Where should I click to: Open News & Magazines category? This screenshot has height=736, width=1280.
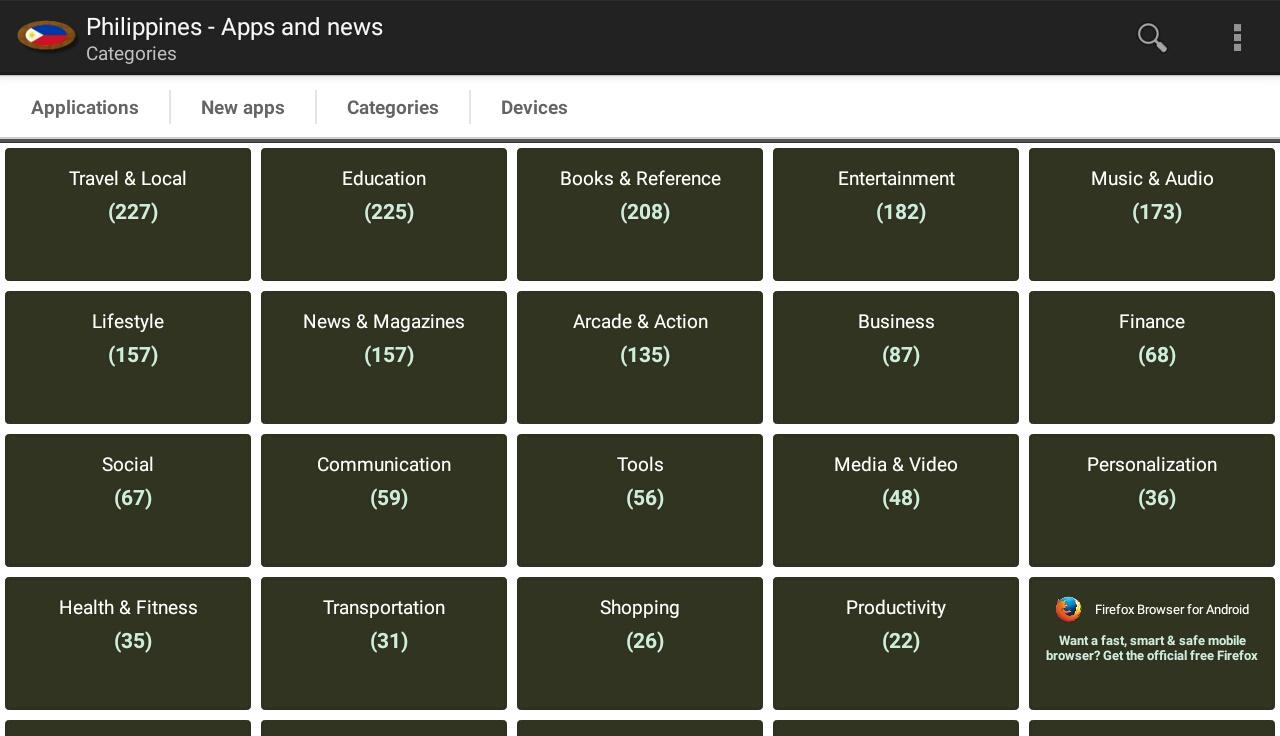pos(384,357)
